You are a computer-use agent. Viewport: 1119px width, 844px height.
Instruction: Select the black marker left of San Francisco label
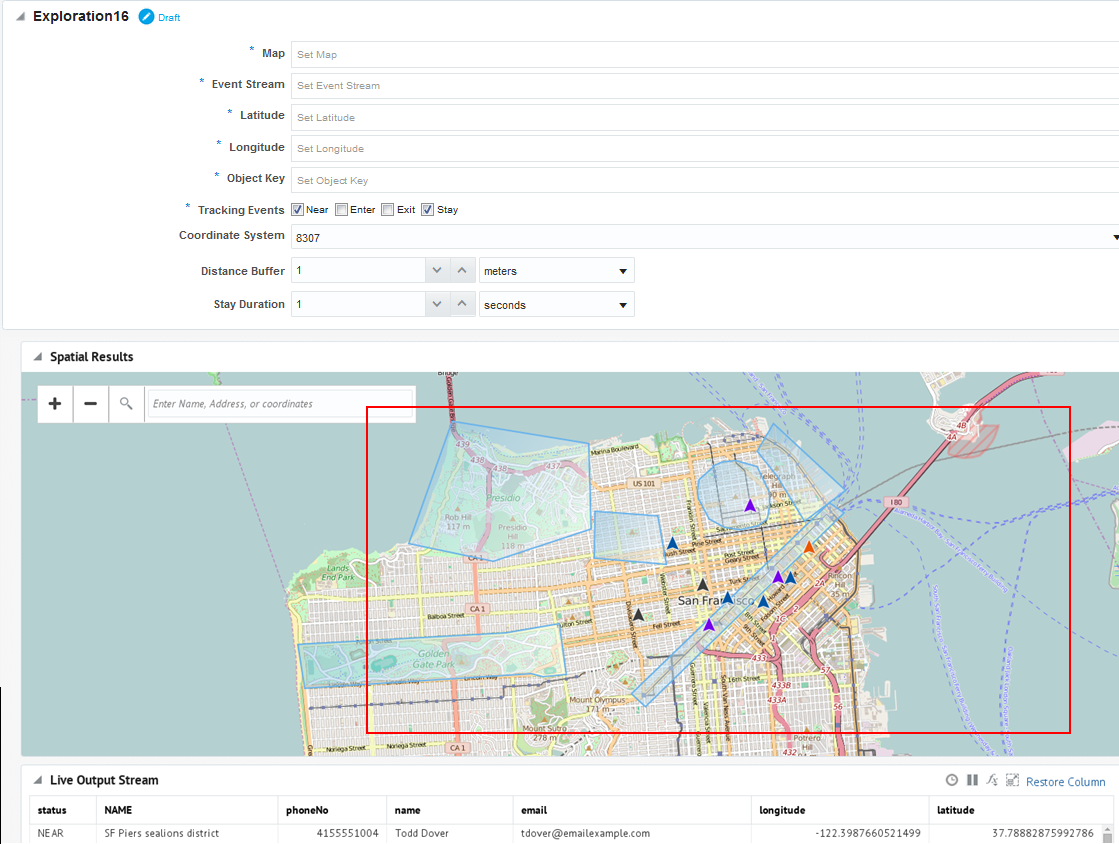703,586
